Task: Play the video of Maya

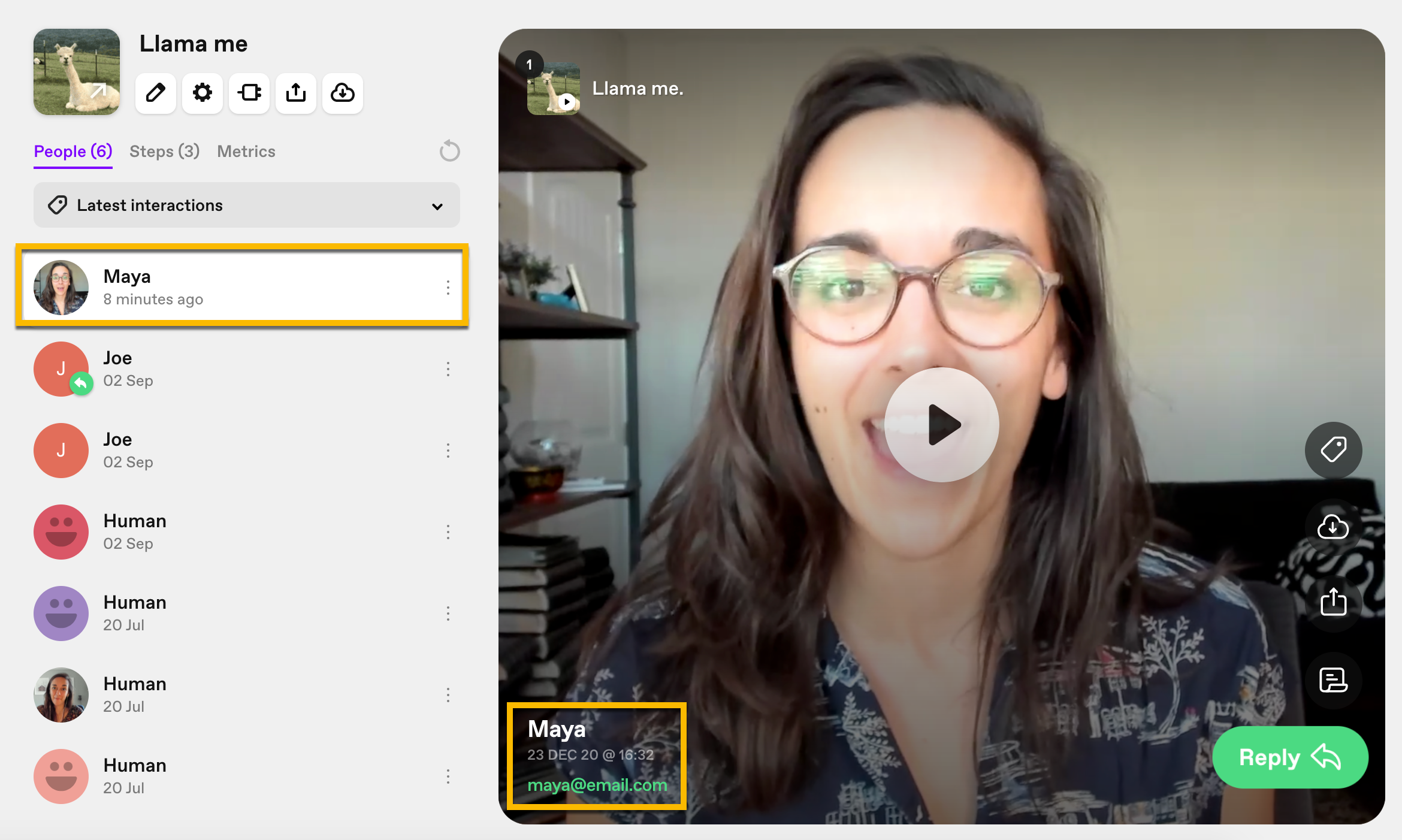Action: (941, 425)
